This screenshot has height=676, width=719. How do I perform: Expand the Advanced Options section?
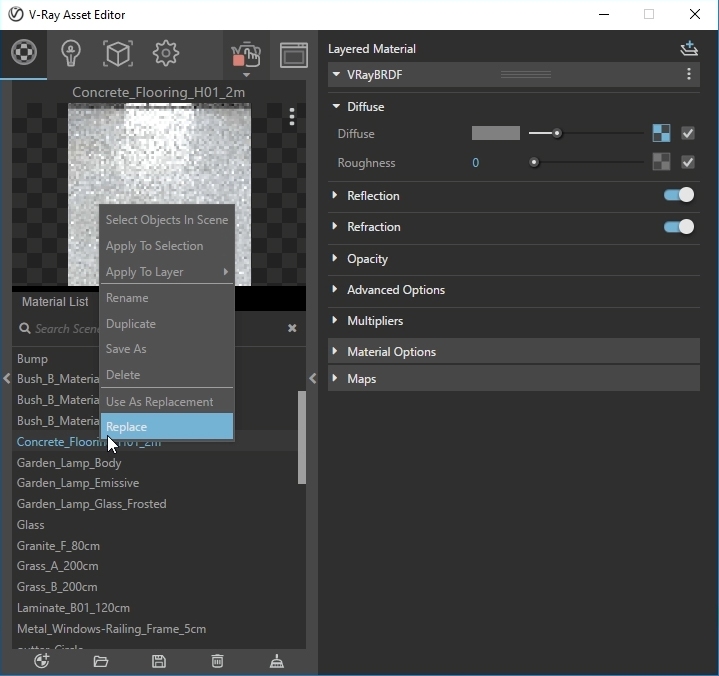395,290
